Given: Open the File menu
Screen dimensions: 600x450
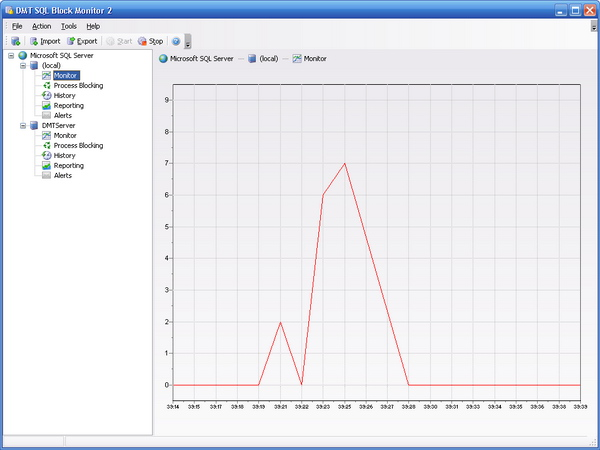Looking at the screenshot, I should [17, 26].
